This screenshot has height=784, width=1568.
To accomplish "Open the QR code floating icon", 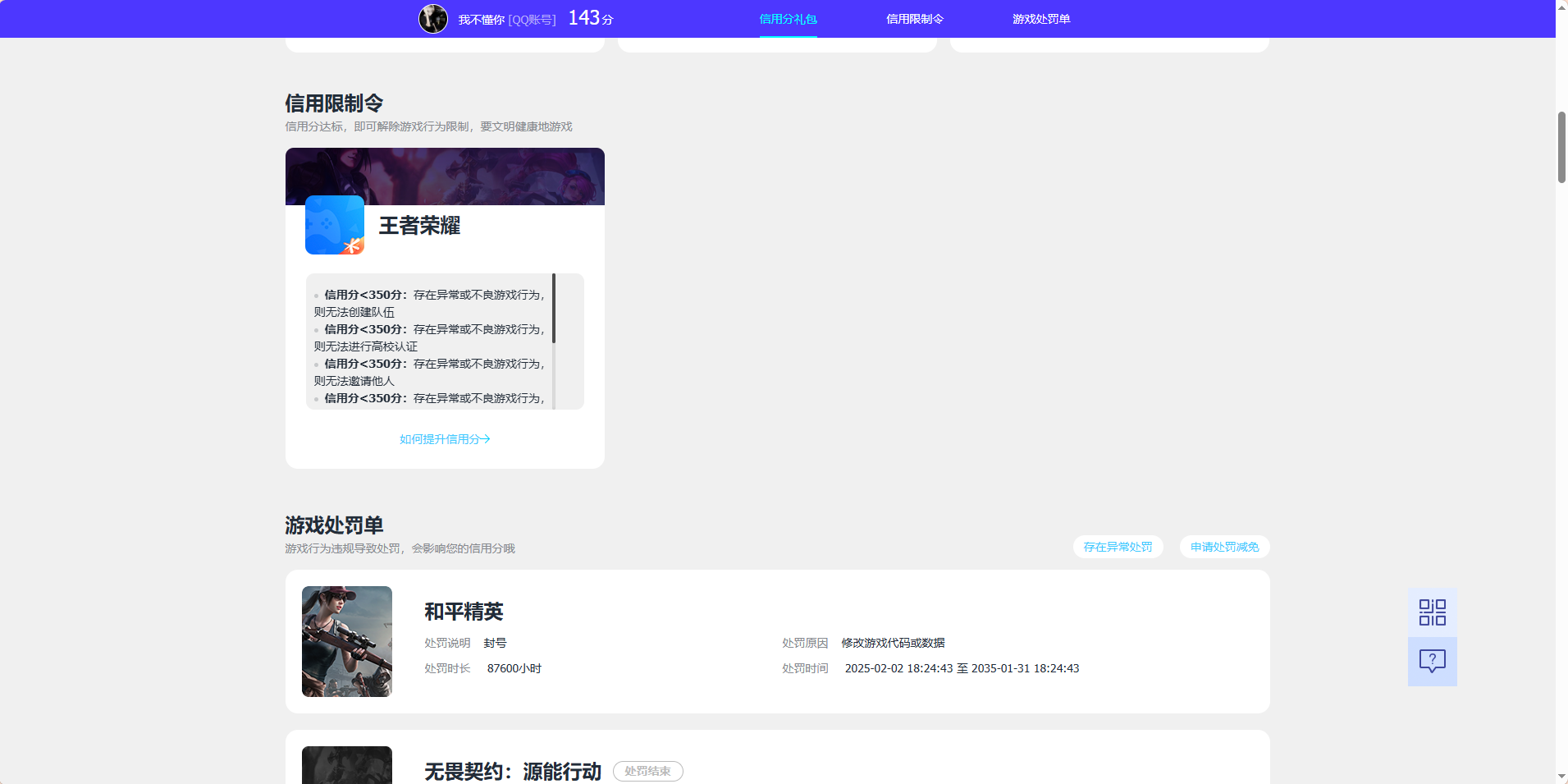I will pos(1432,612).
